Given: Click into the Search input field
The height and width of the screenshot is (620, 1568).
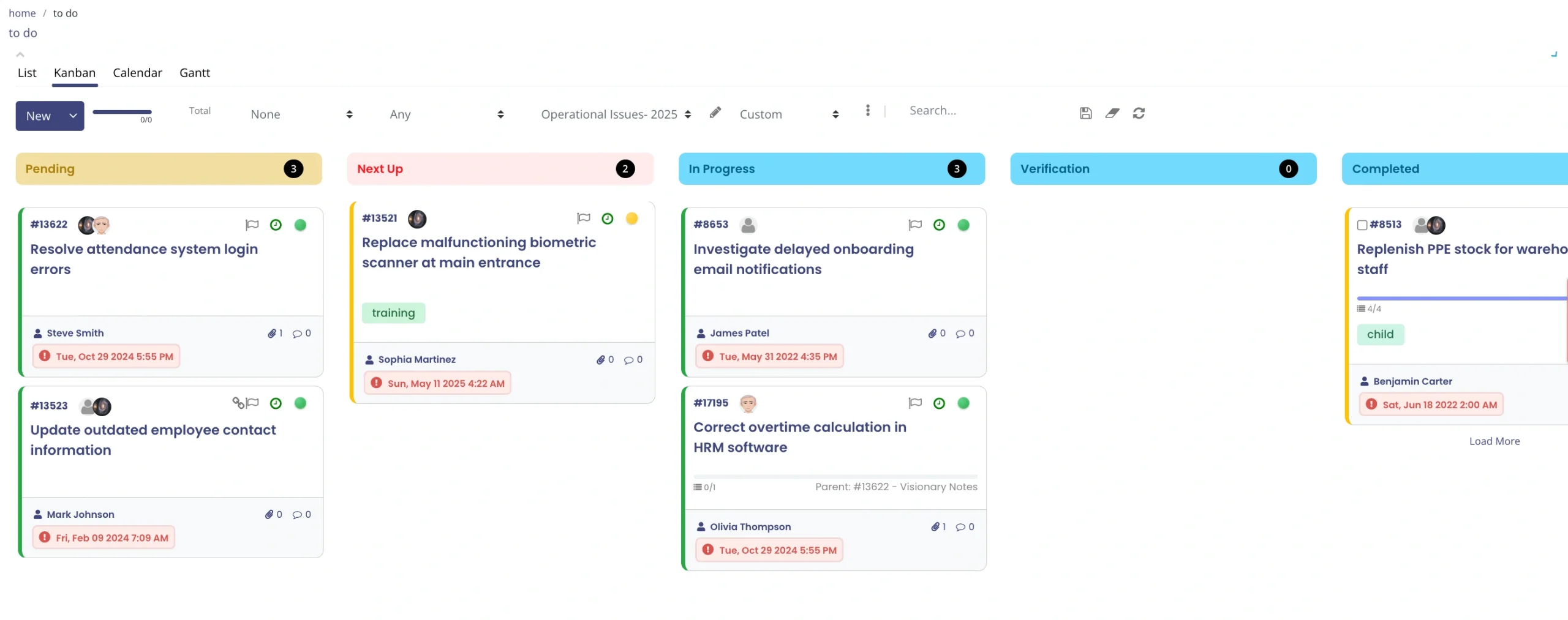Looking at the screenshot, I should (980, 111).
